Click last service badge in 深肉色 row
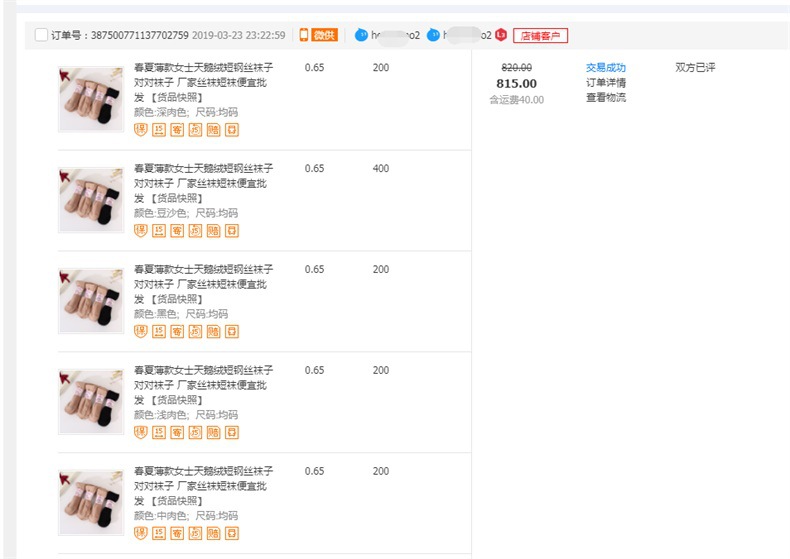Image resolution: width=790 pixels, height=559 pixels. (232, 130)
